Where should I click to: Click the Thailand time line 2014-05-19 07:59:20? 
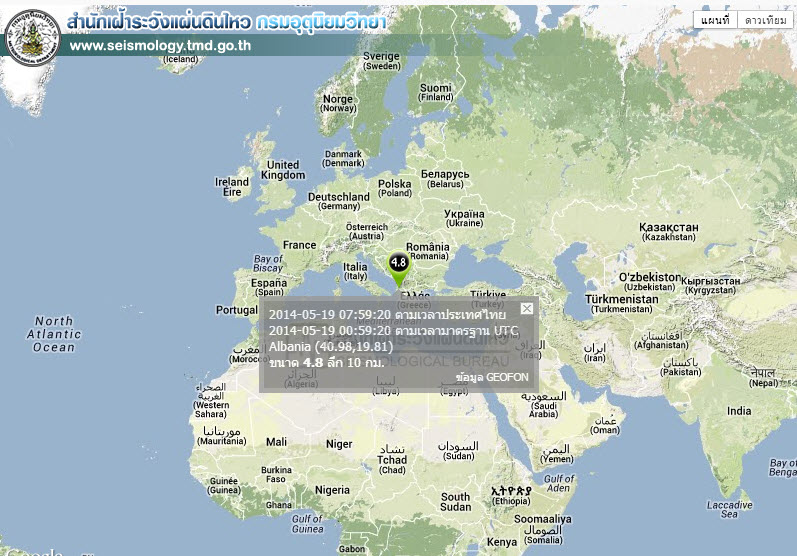(x=387, y=315)
